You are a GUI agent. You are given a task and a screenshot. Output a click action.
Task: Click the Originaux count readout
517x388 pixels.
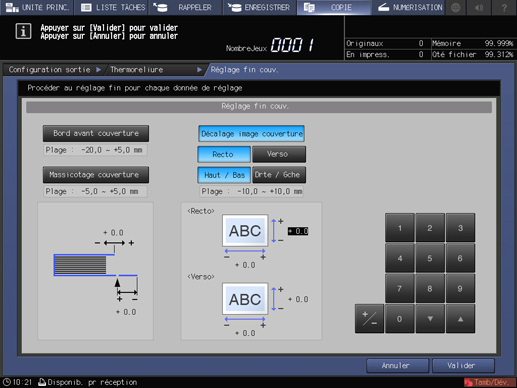pos(385,43)
